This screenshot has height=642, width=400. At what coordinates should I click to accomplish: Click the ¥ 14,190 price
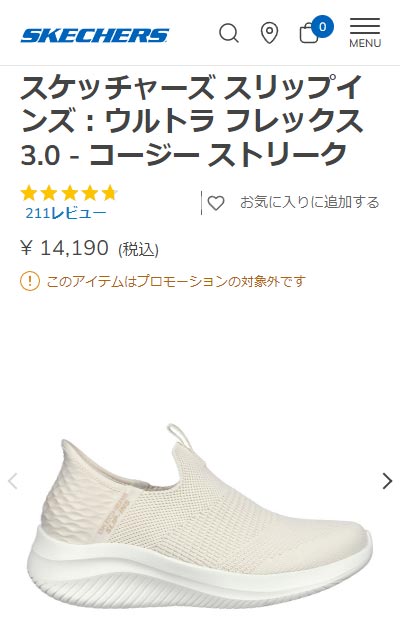[64, 248]
